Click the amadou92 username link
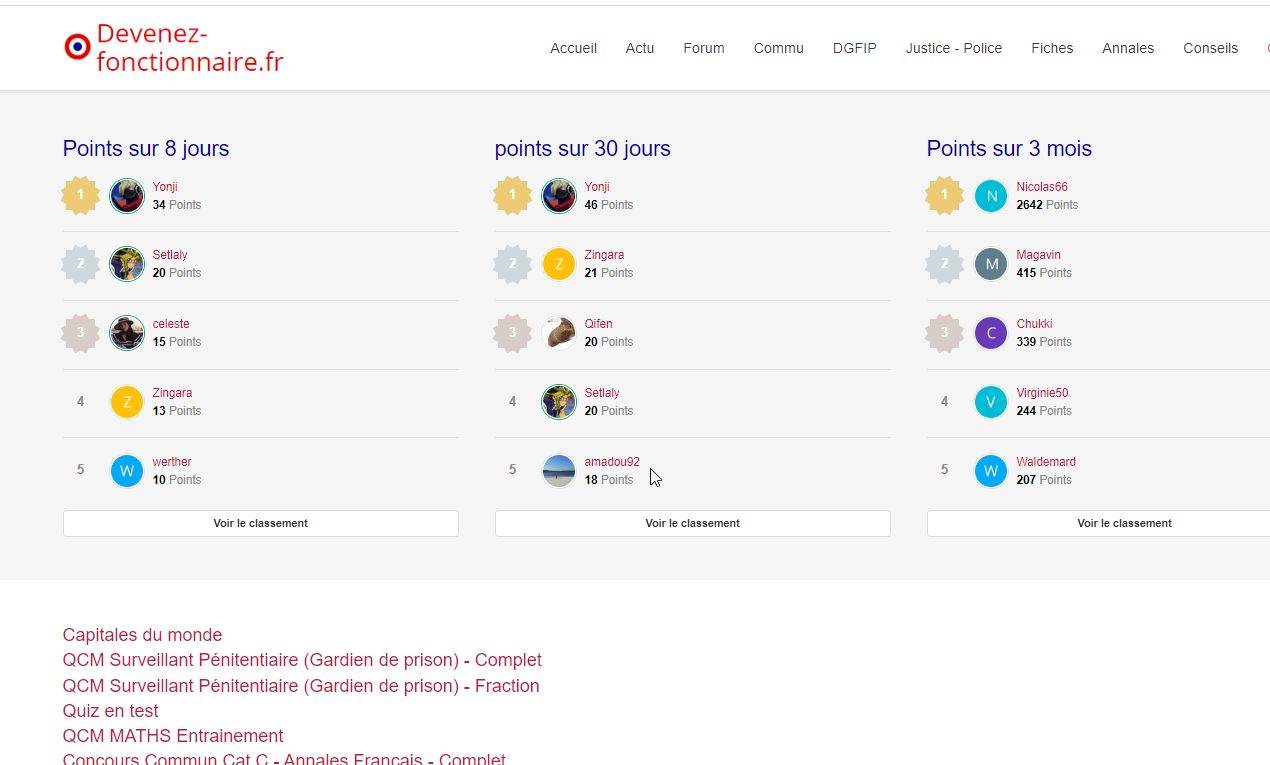The height and width of the screenshot is (765, 1270). pyautogui.click(x=612, y=462)
